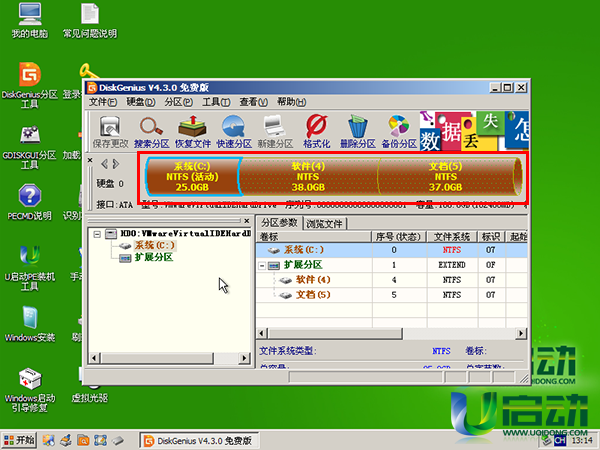Launch Windows启动引导修复 desktop icon

29,390
